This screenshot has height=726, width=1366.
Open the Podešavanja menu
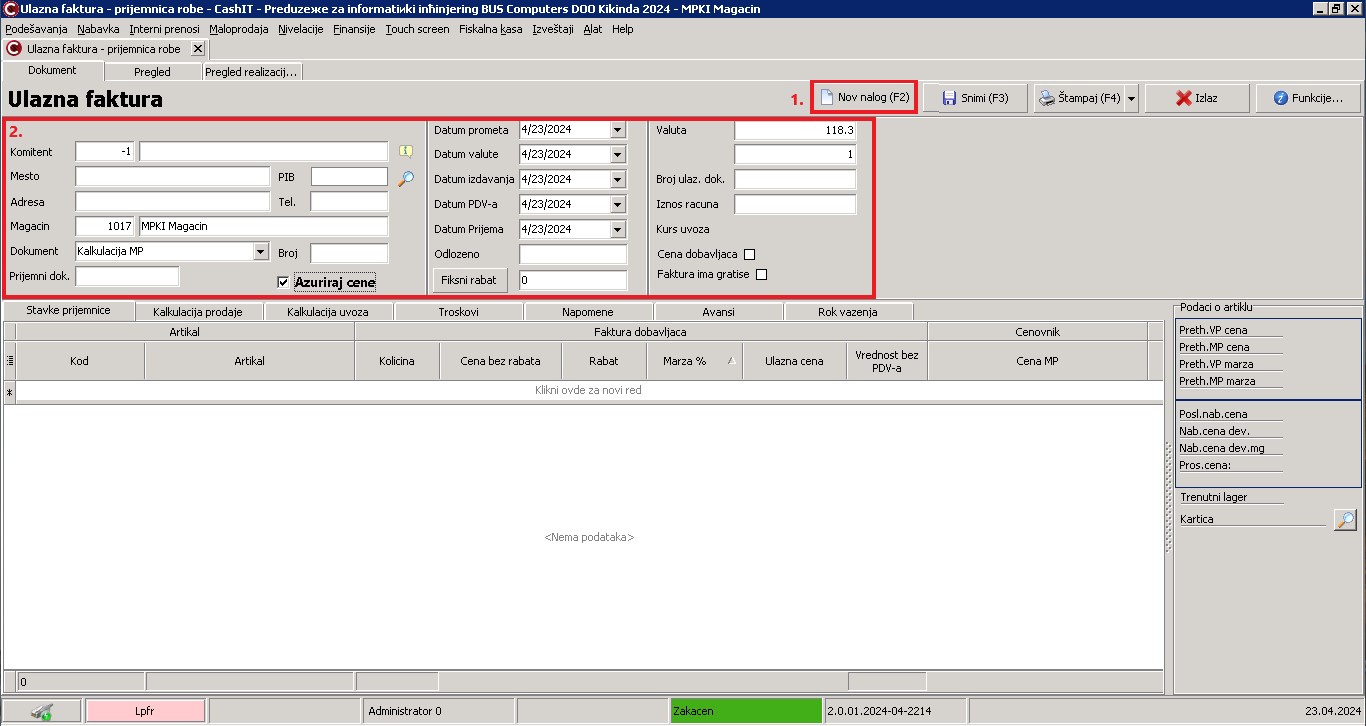(x=36, y=29)
